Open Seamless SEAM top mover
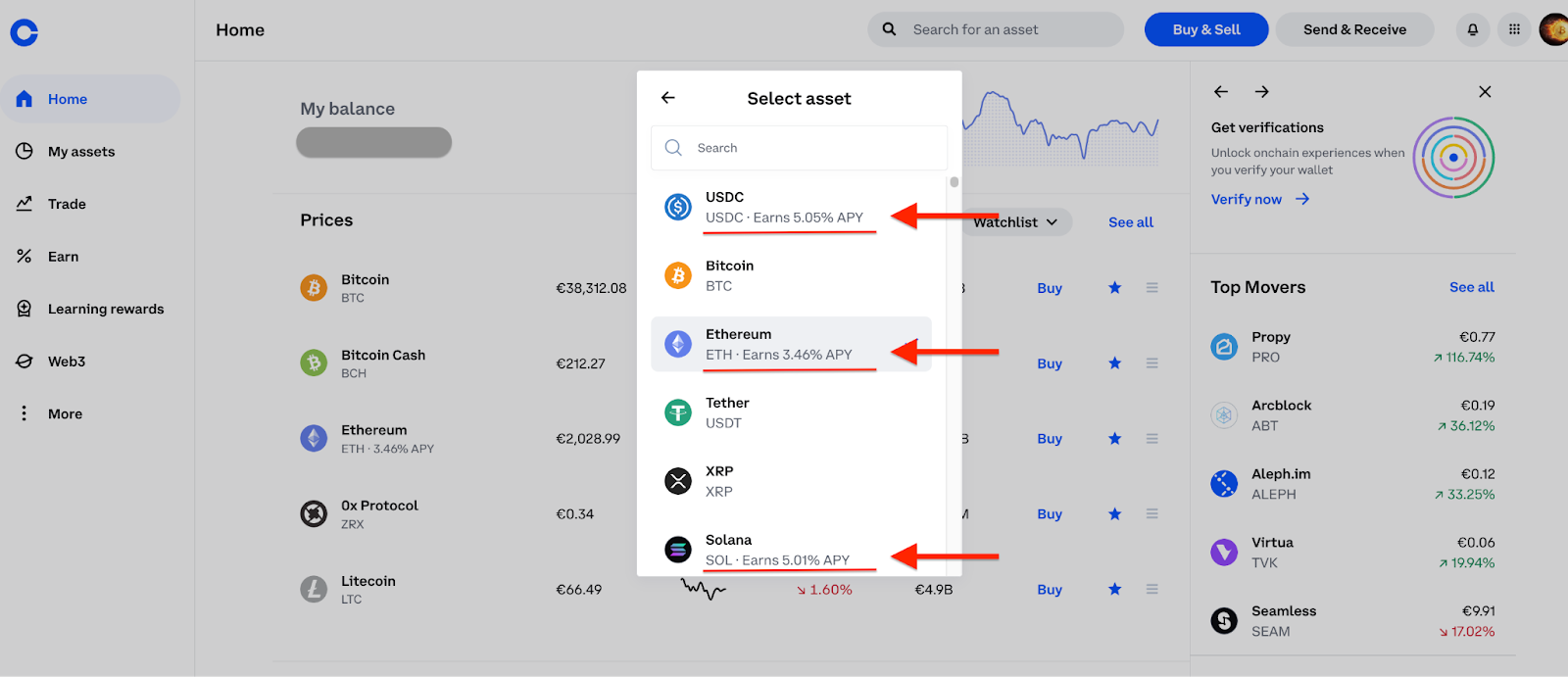This screenshot has height=677, width=1568. pos(1352,621)
